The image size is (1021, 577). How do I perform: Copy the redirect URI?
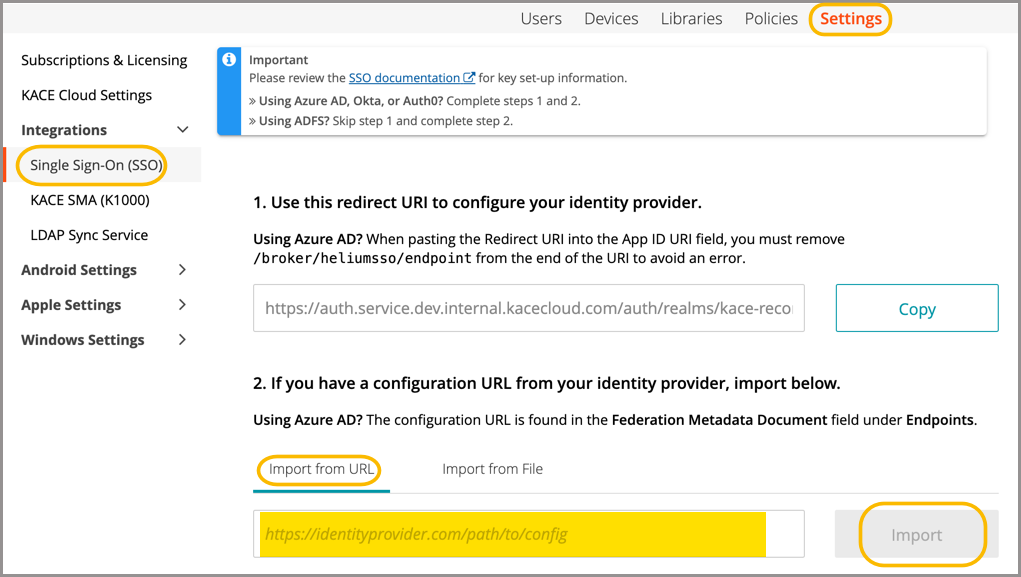[916, 309]
